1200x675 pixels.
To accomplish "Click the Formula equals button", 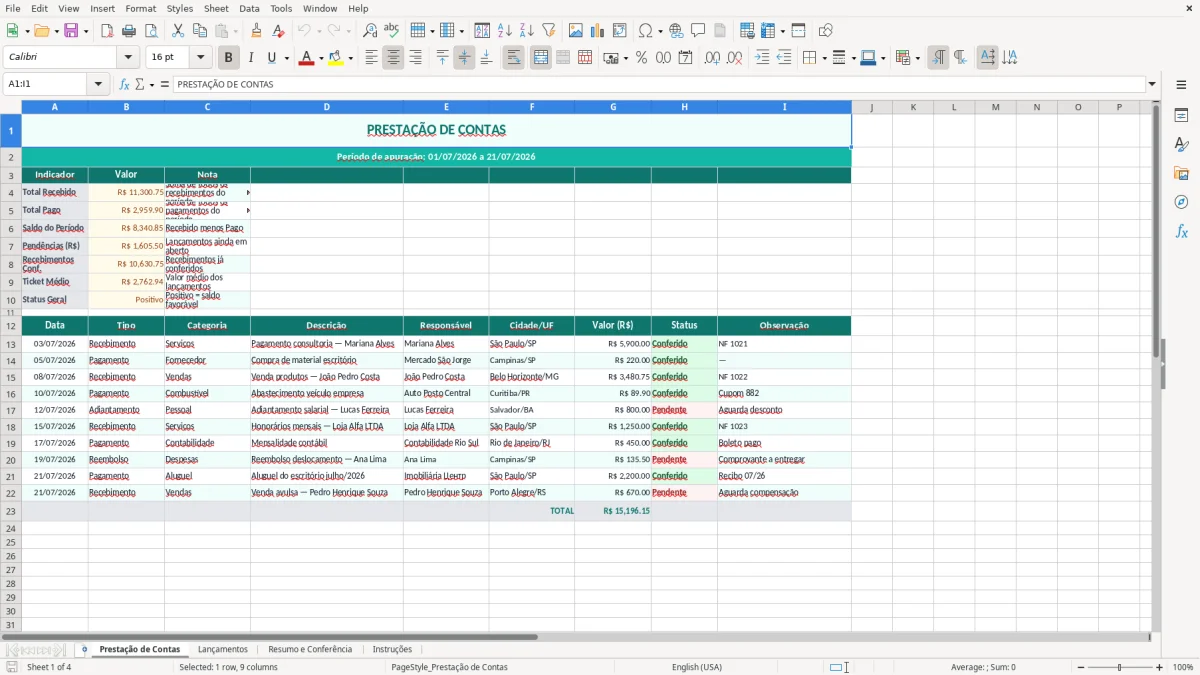I will [x=165, y=84].
